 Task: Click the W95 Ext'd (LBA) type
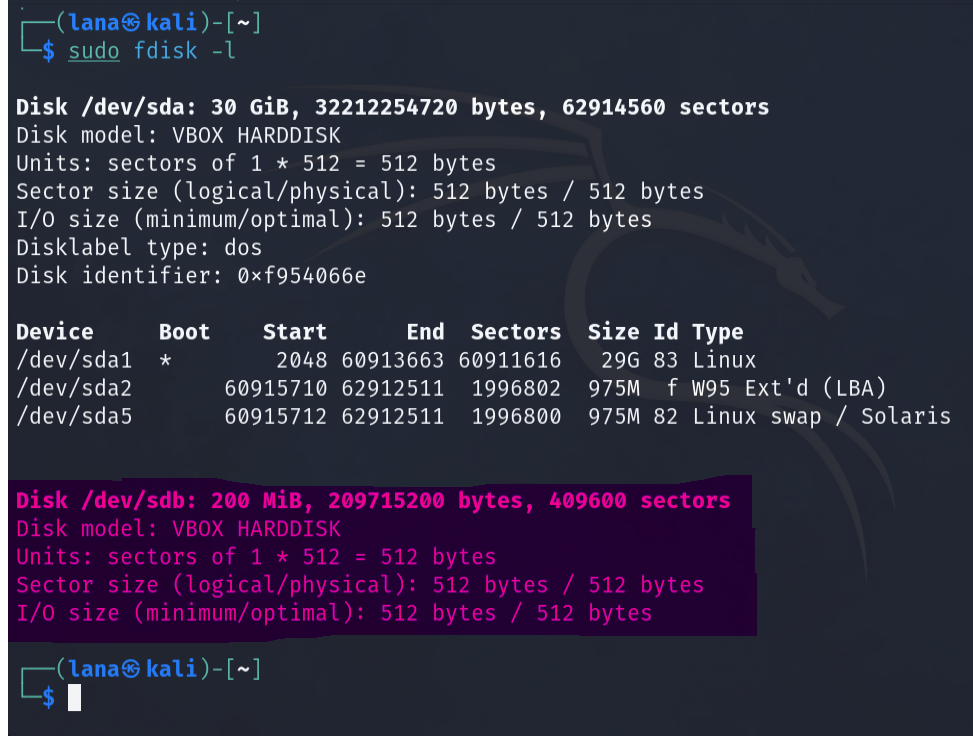coord(789,388)
